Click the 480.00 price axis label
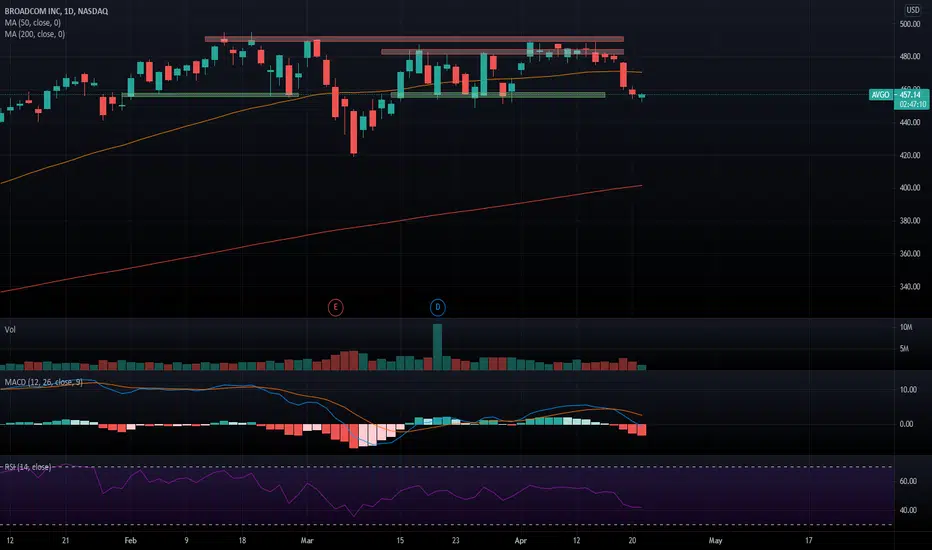The width and height of the screenshot is (932, 550). click(x=910, y=56)
